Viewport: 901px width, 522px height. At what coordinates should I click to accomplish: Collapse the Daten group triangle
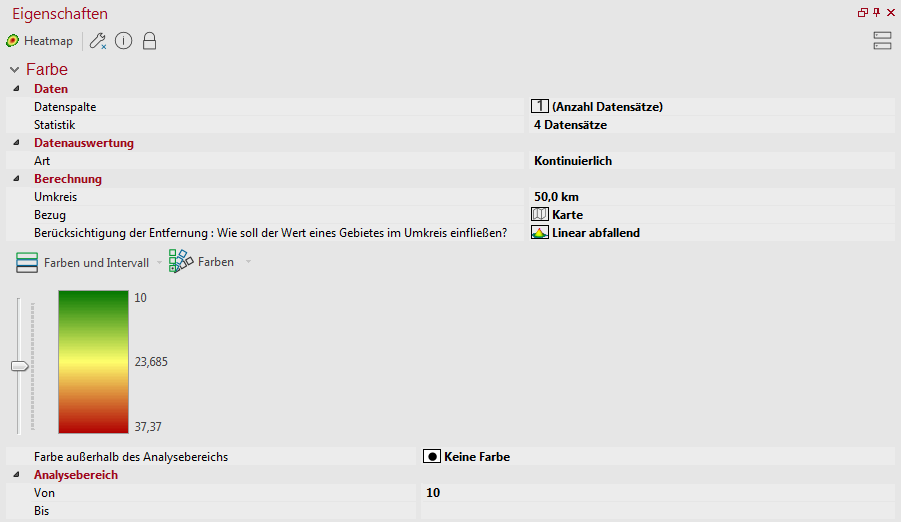17,89
